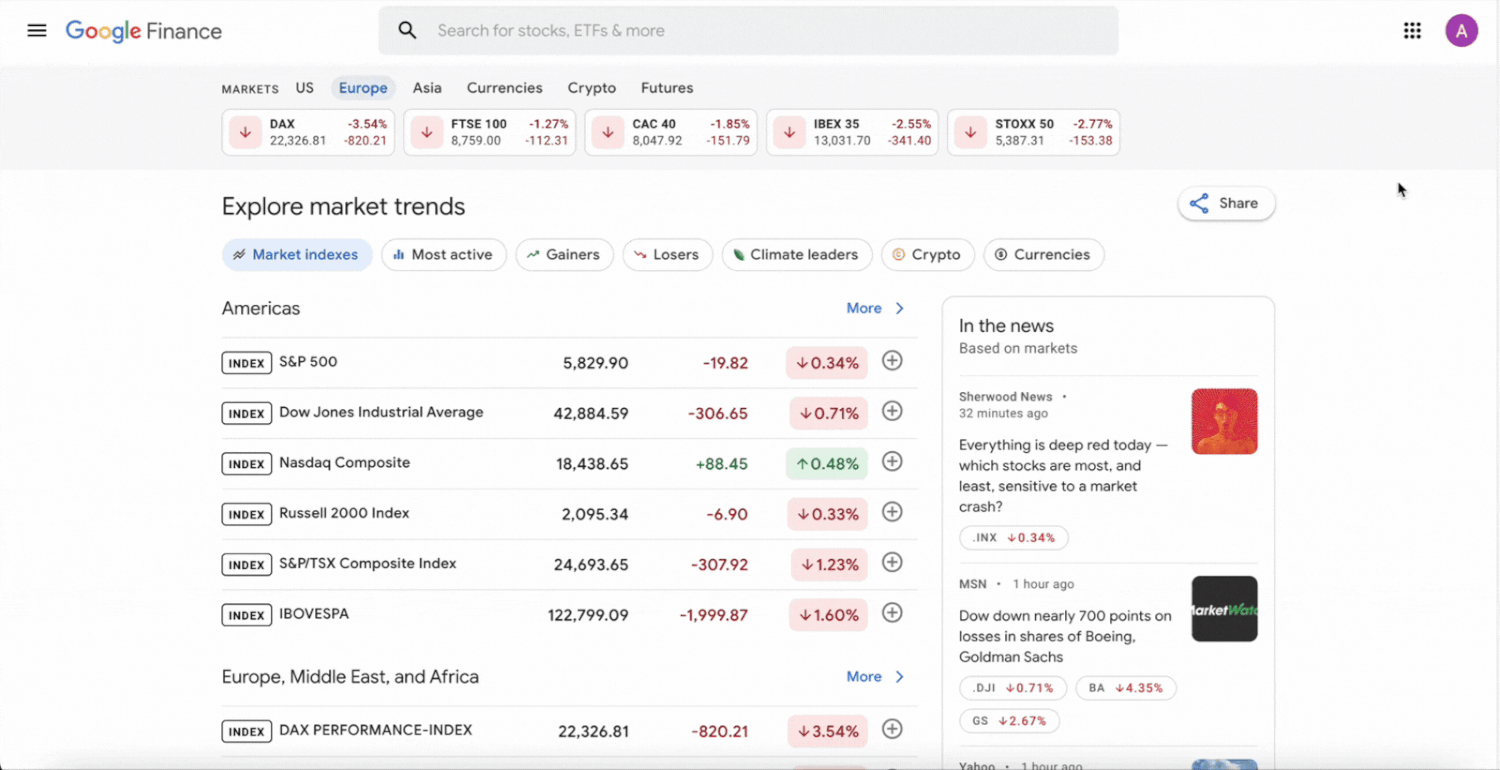Viewport: 1500px width, 770px height.
Task: Click the Russell 2000 Index name
Action: point(344,513)
